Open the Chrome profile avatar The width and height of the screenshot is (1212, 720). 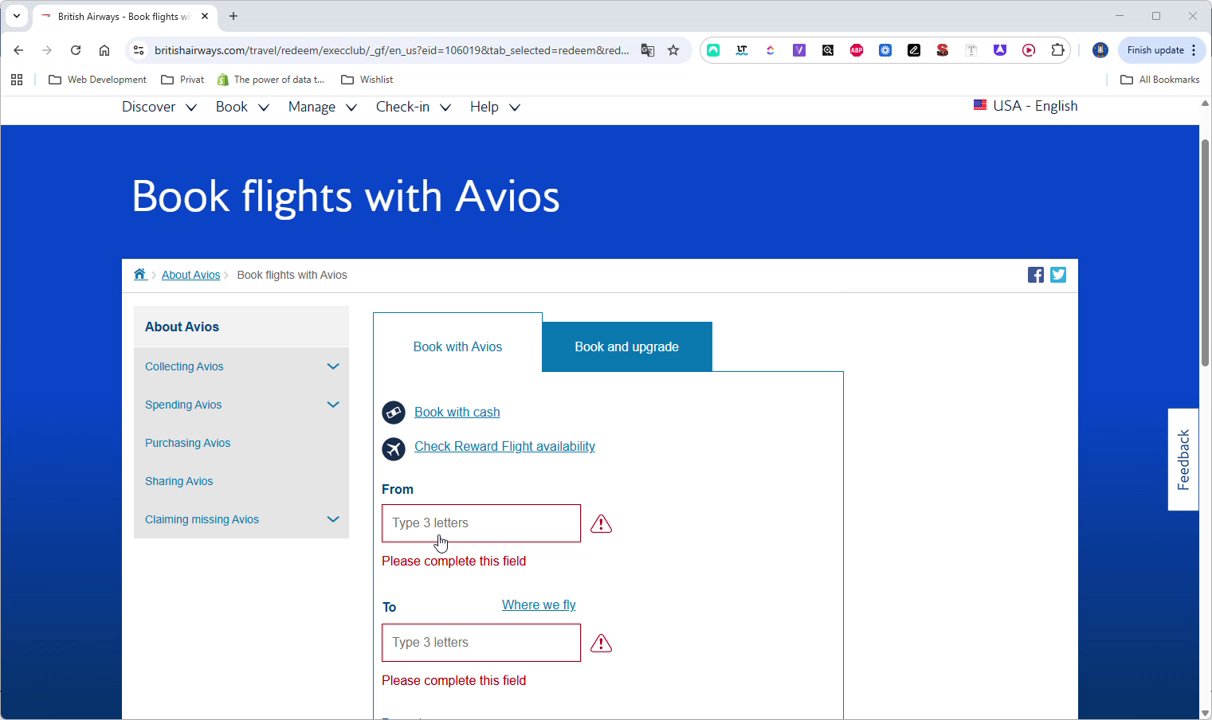1100,50
